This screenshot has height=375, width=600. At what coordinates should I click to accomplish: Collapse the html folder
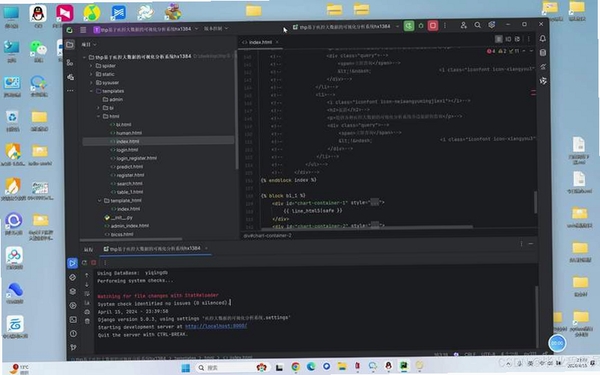[x=98, y=116]
